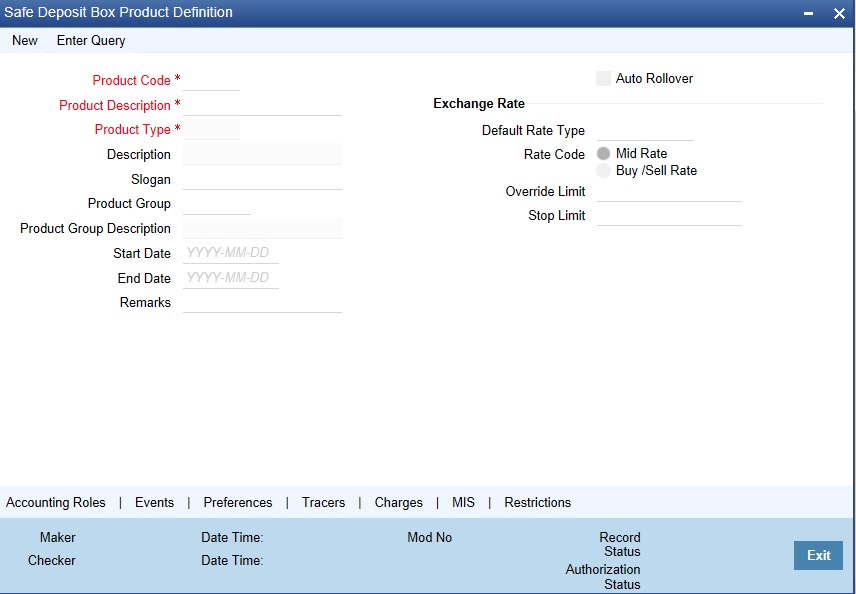Focus the Product Code field

pyautogui.click(x=211, y=80)
